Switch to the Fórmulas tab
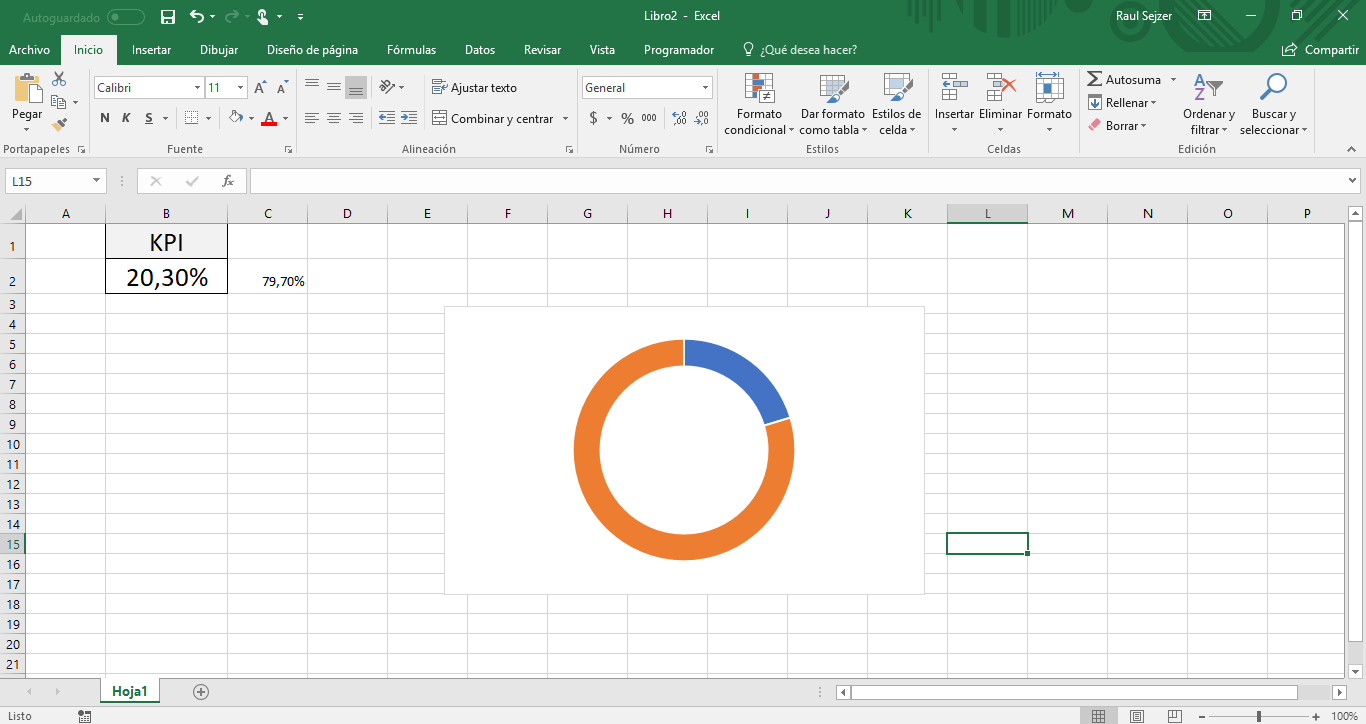Viewport: 1366px width, 724px height. coord(411,50)
